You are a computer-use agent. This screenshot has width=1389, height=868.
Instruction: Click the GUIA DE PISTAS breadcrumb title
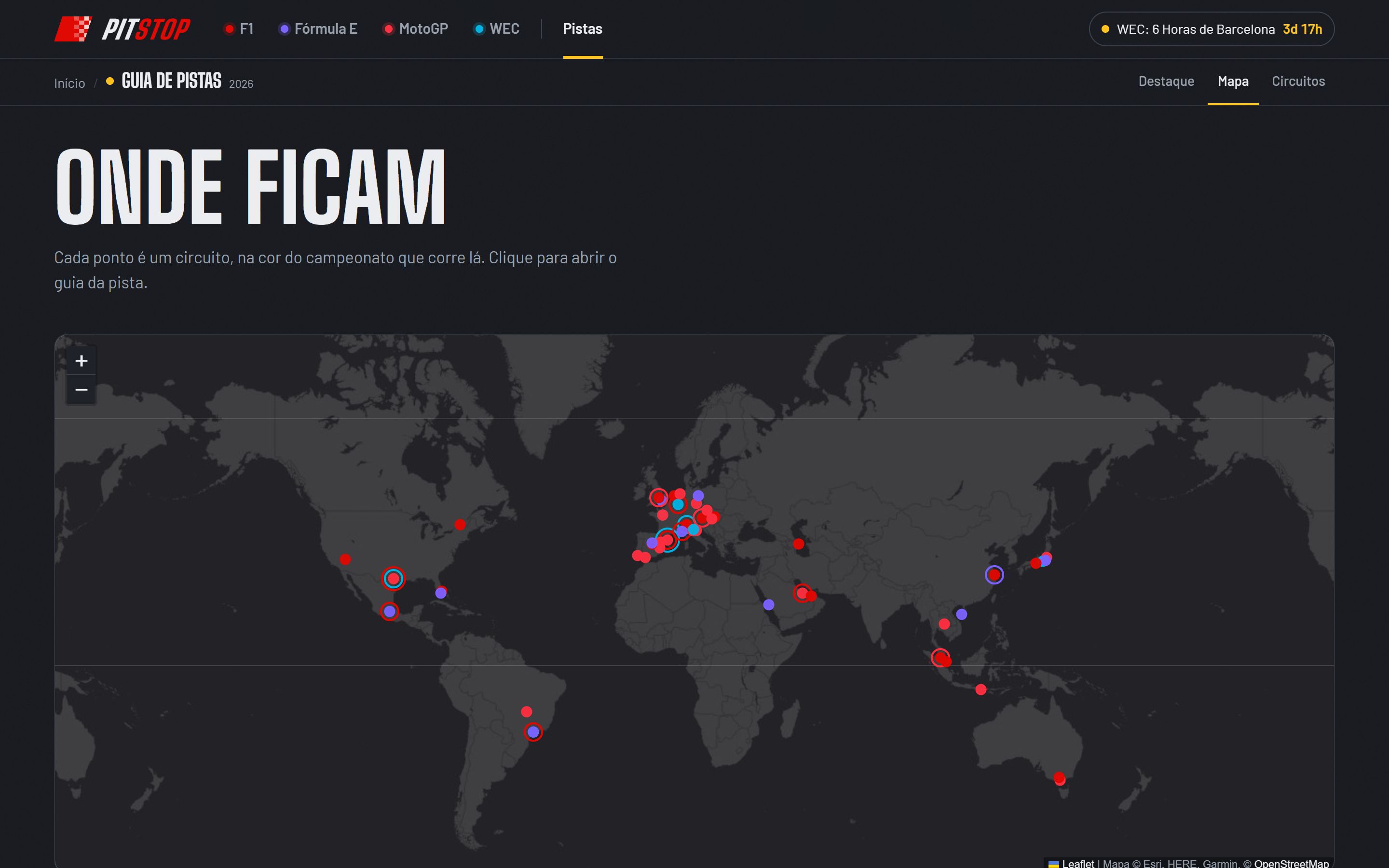(x=171, y=81)
